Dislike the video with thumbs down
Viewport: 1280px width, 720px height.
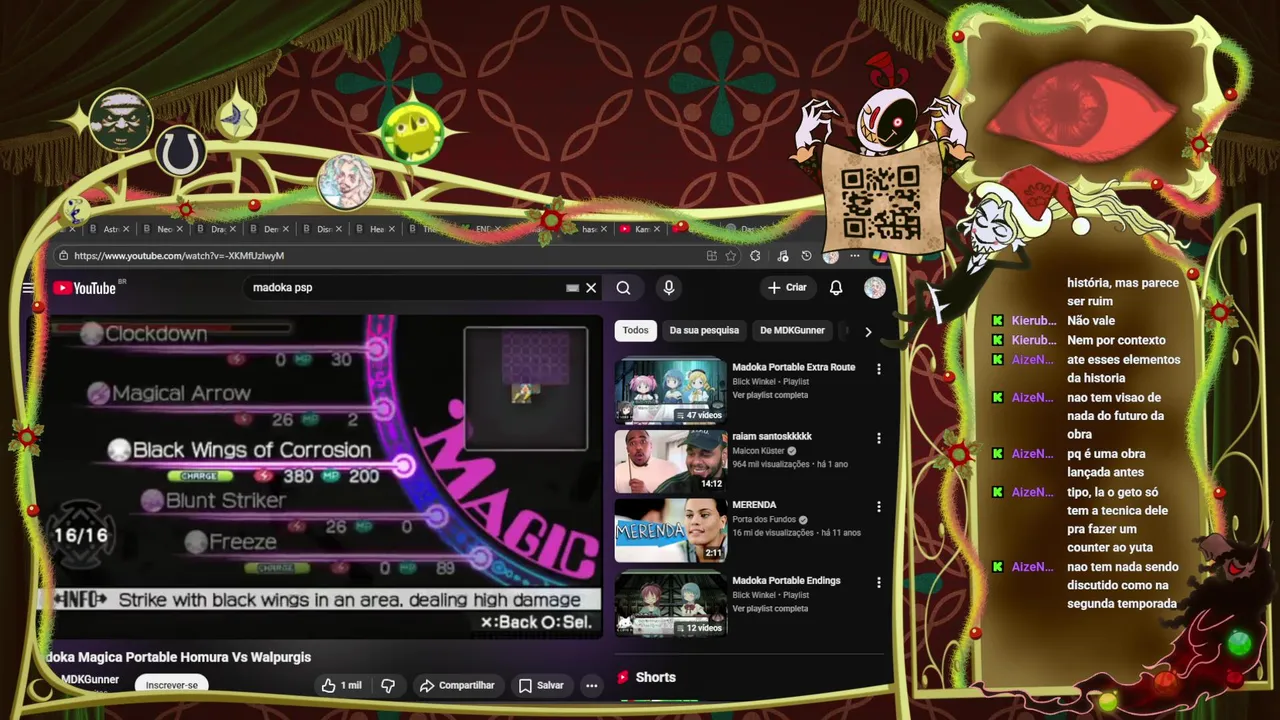[x=388, y=685]
